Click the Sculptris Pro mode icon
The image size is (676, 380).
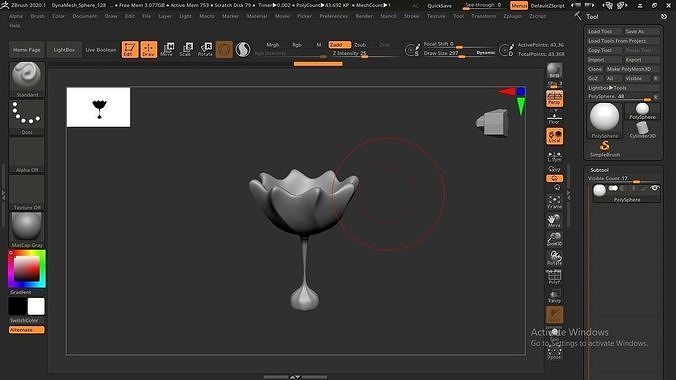click(243, 49)
